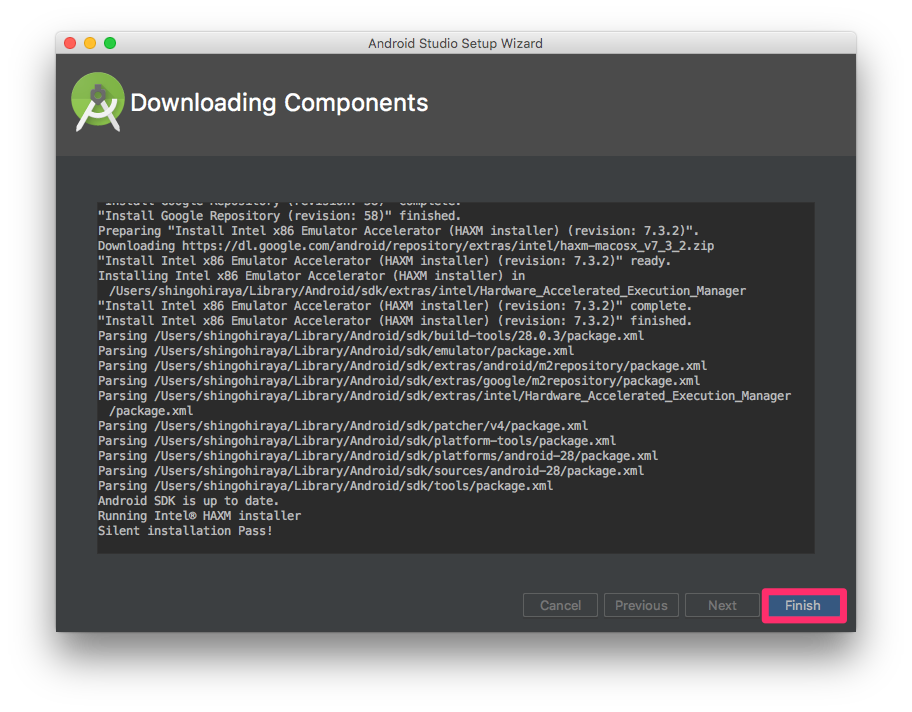Click the line 'Android SDK is up to date.'
Image resolution: width=912 pixels, height=712 pixels.
[x=188, y=500]
